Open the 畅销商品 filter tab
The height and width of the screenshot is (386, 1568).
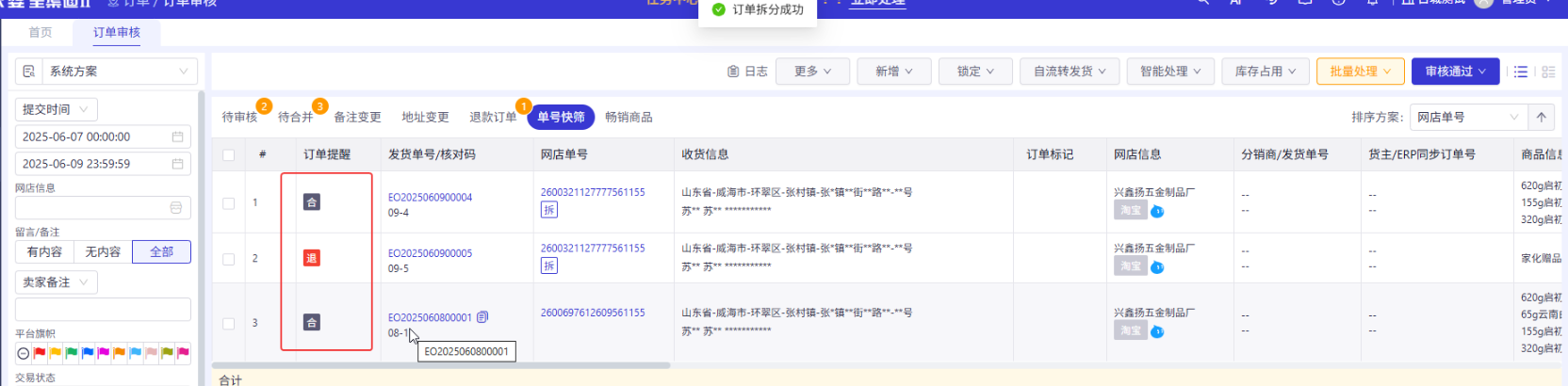[x=629, y=117]
